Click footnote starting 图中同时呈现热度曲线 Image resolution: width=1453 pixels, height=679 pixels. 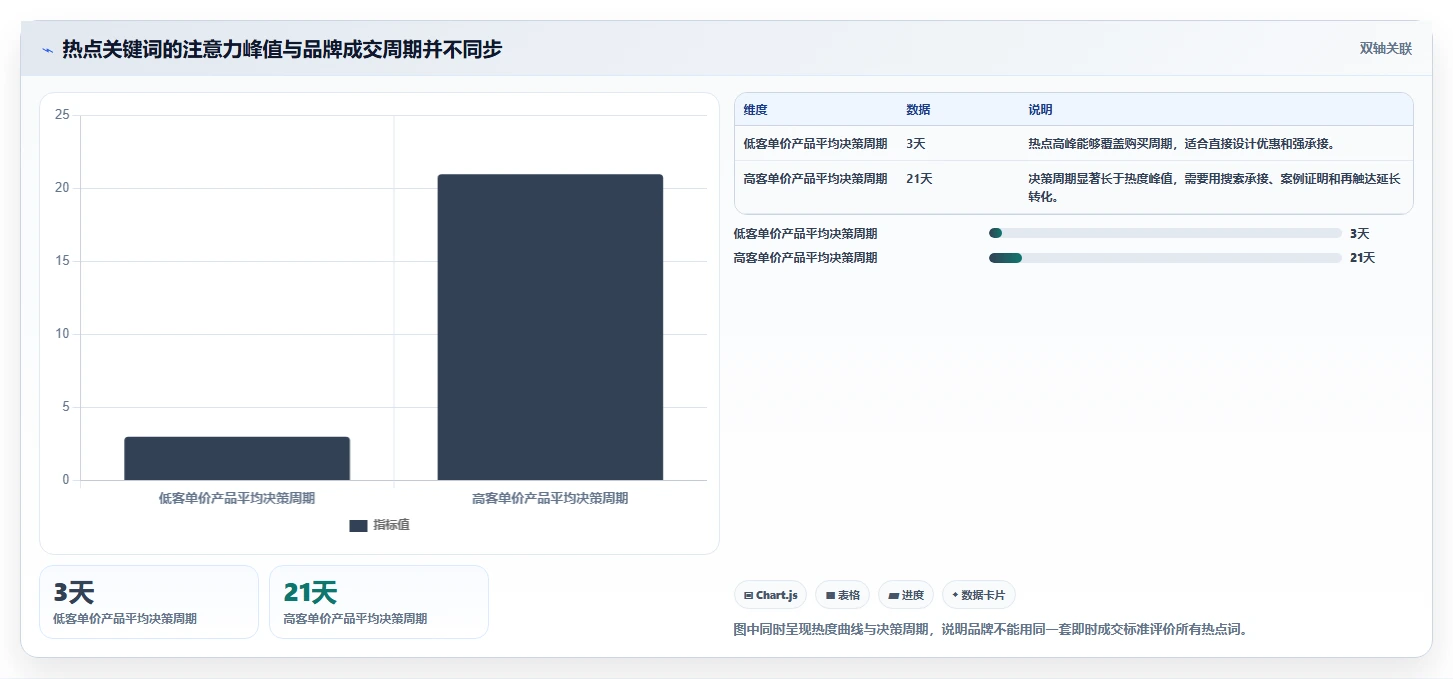point(992,630)
